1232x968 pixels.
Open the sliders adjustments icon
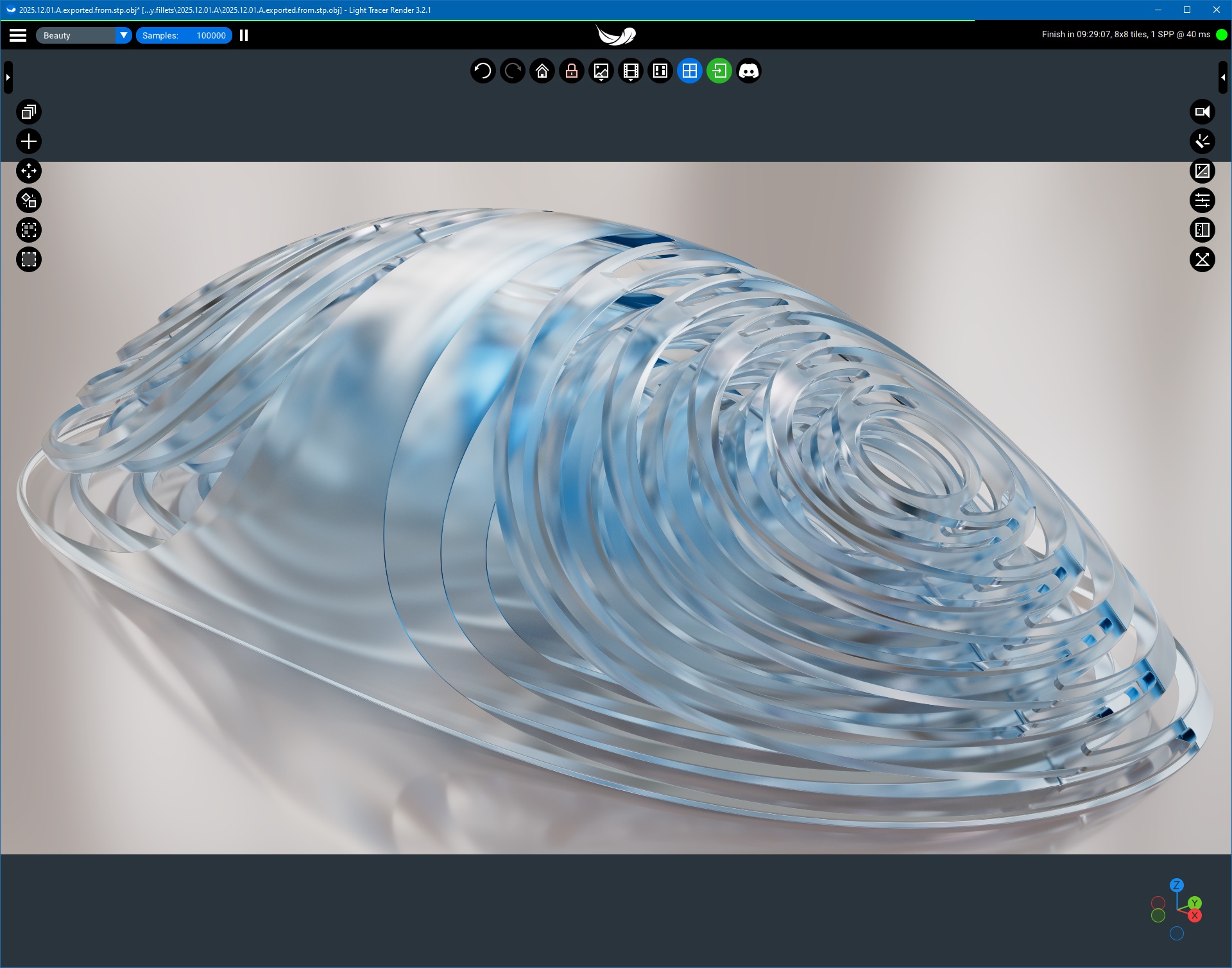coord(1202,200)
